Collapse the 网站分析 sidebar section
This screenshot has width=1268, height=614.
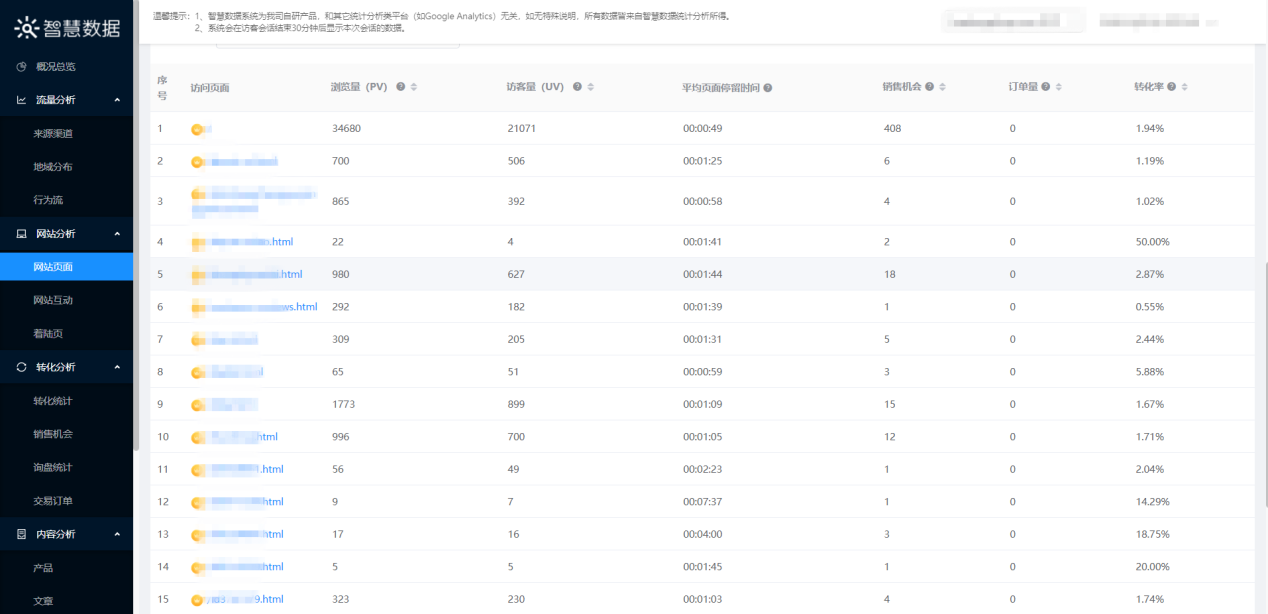pyautogui.click(x=117, y=234)
